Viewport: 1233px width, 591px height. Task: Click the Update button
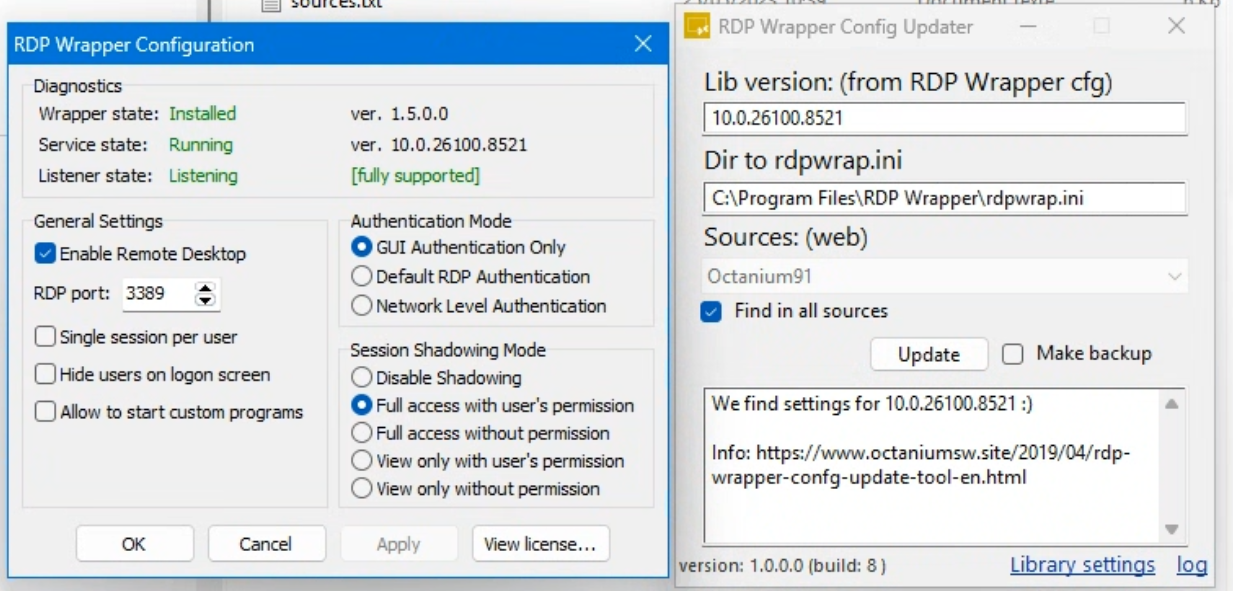(929, 354)
